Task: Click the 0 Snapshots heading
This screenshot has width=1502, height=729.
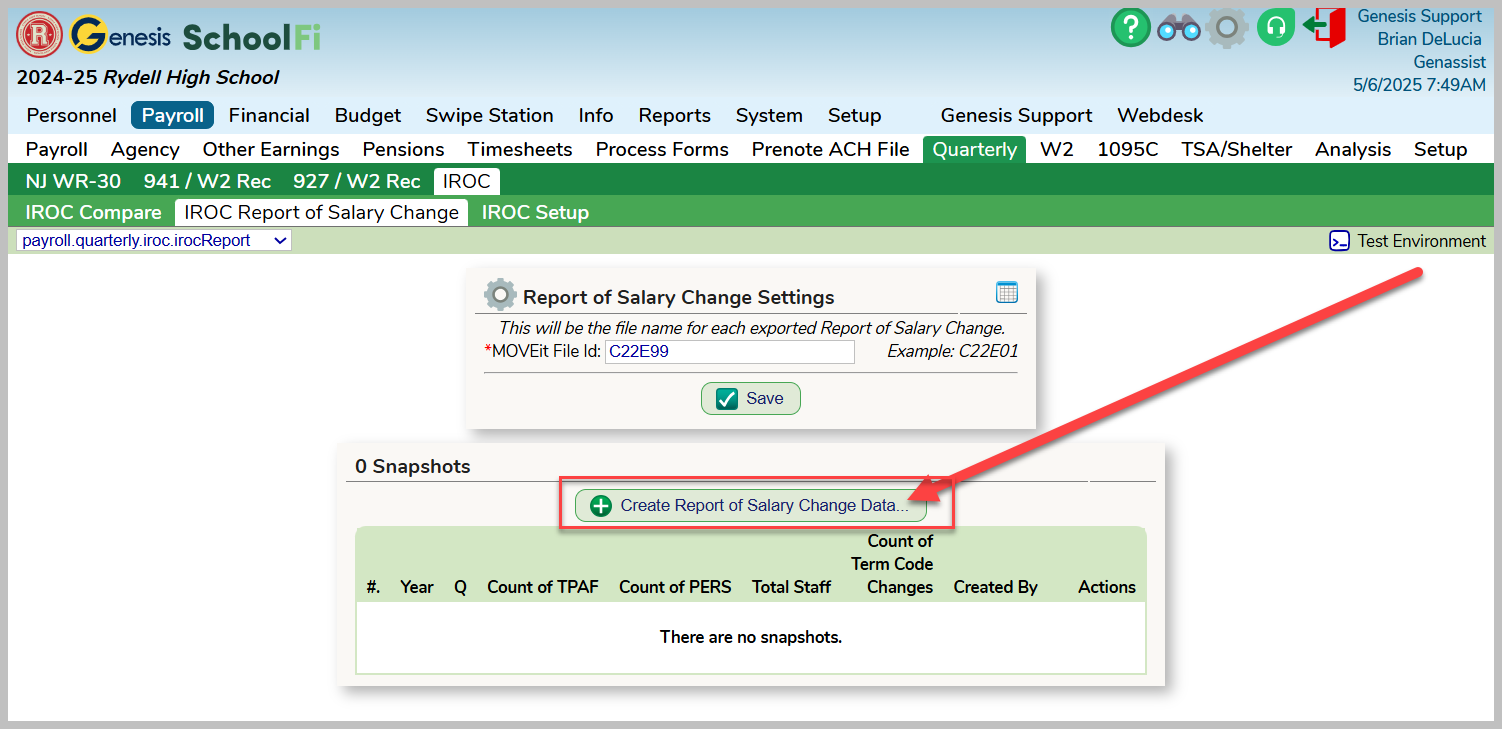Action: 413,467
